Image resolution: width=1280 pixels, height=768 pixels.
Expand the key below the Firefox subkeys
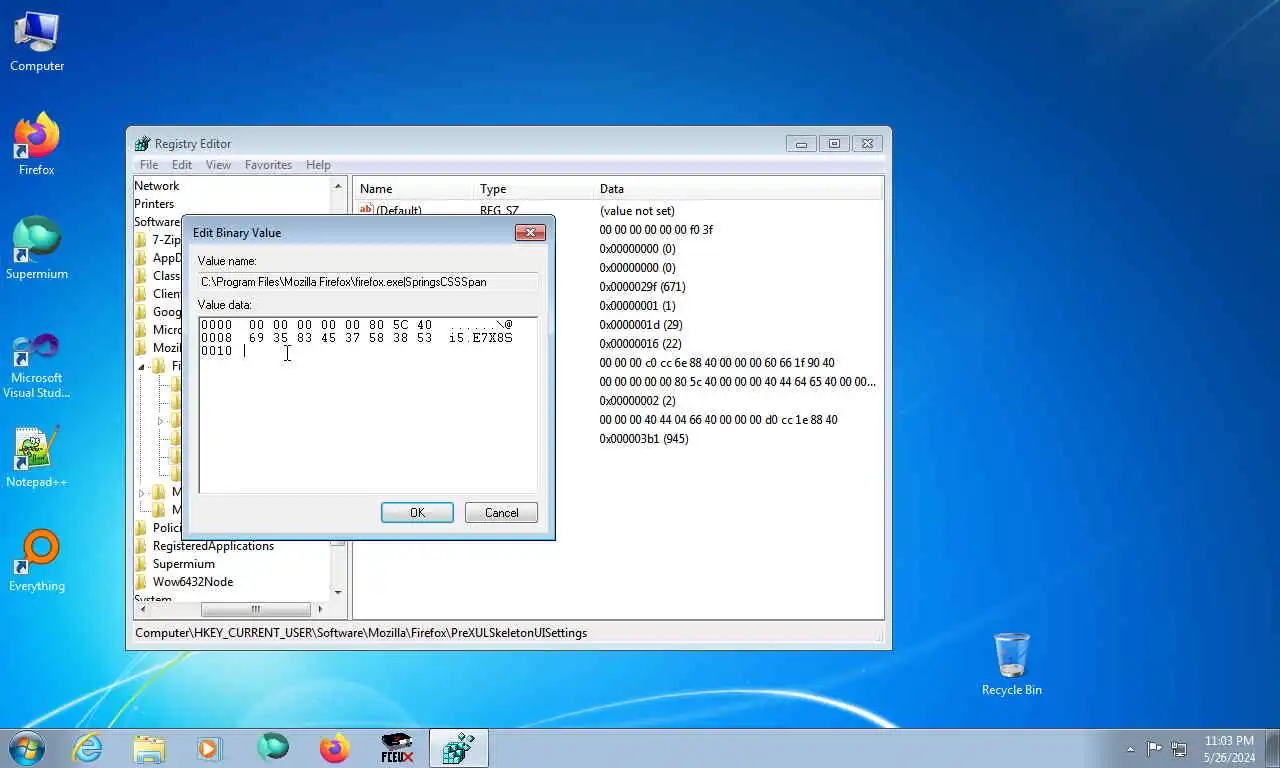(141, 492)
